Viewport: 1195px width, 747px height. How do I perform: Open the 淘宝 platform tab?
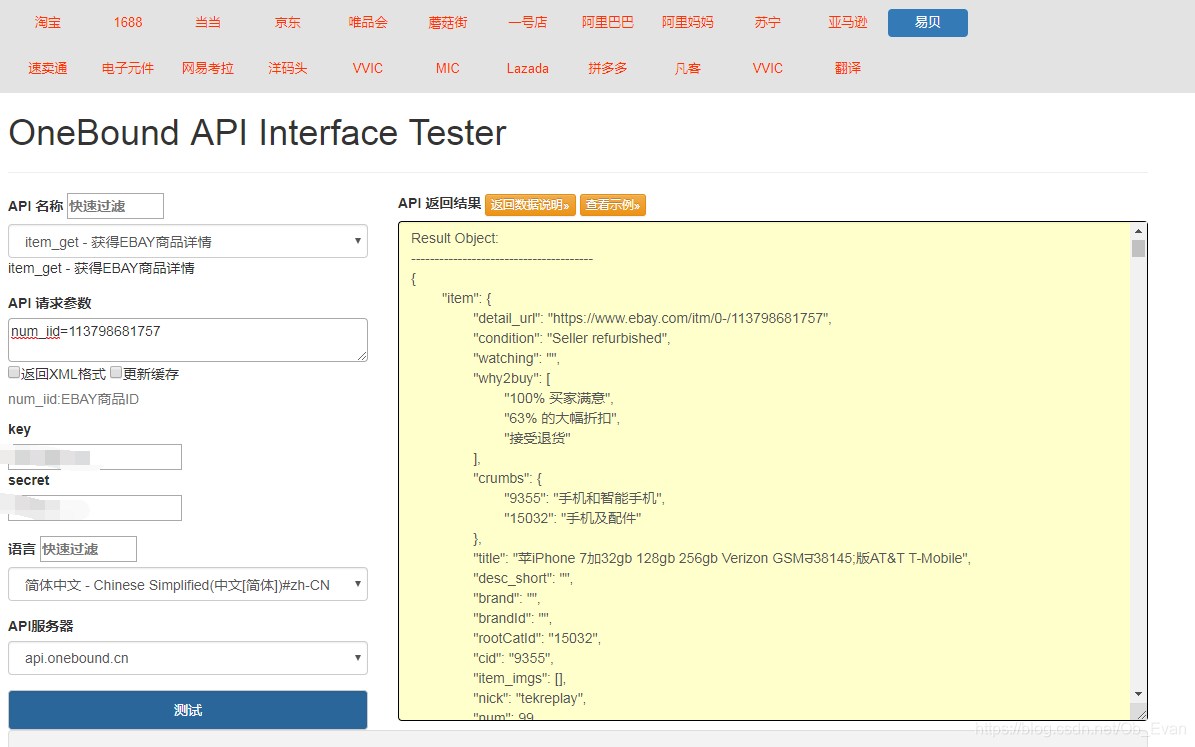(47, 23)
